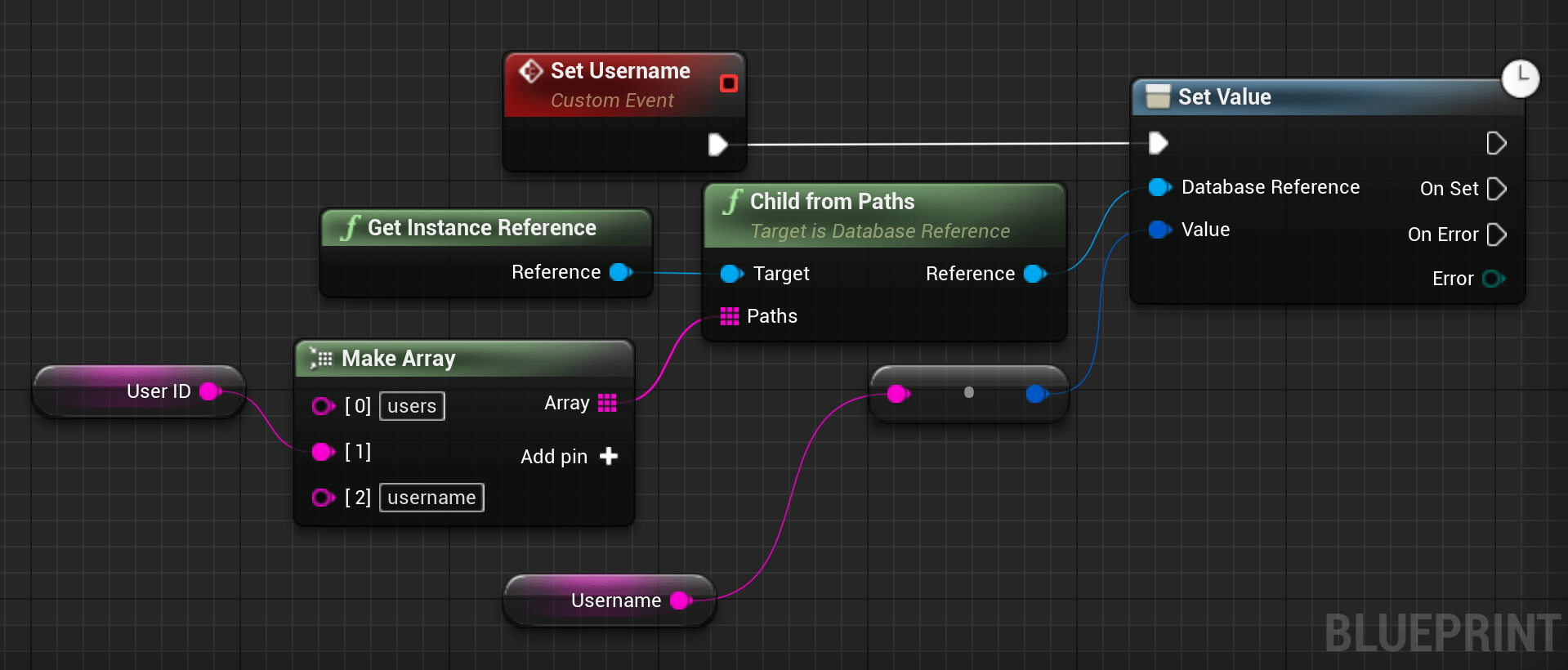Click the Set Username execution output pin
1568x670 pixels.
click(x=717, y=145)
